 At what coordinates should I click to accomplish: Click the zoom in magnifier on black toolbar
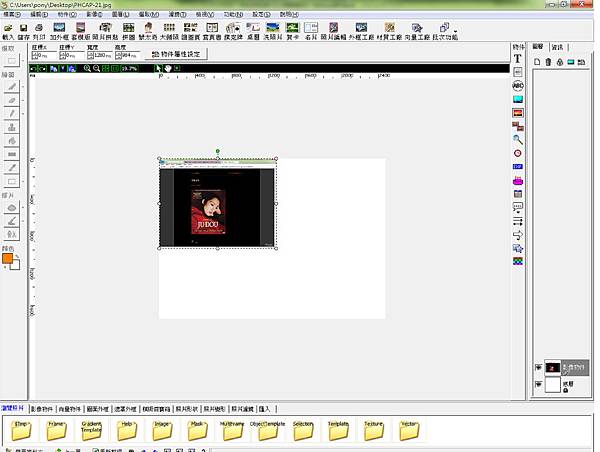(87, 69)
